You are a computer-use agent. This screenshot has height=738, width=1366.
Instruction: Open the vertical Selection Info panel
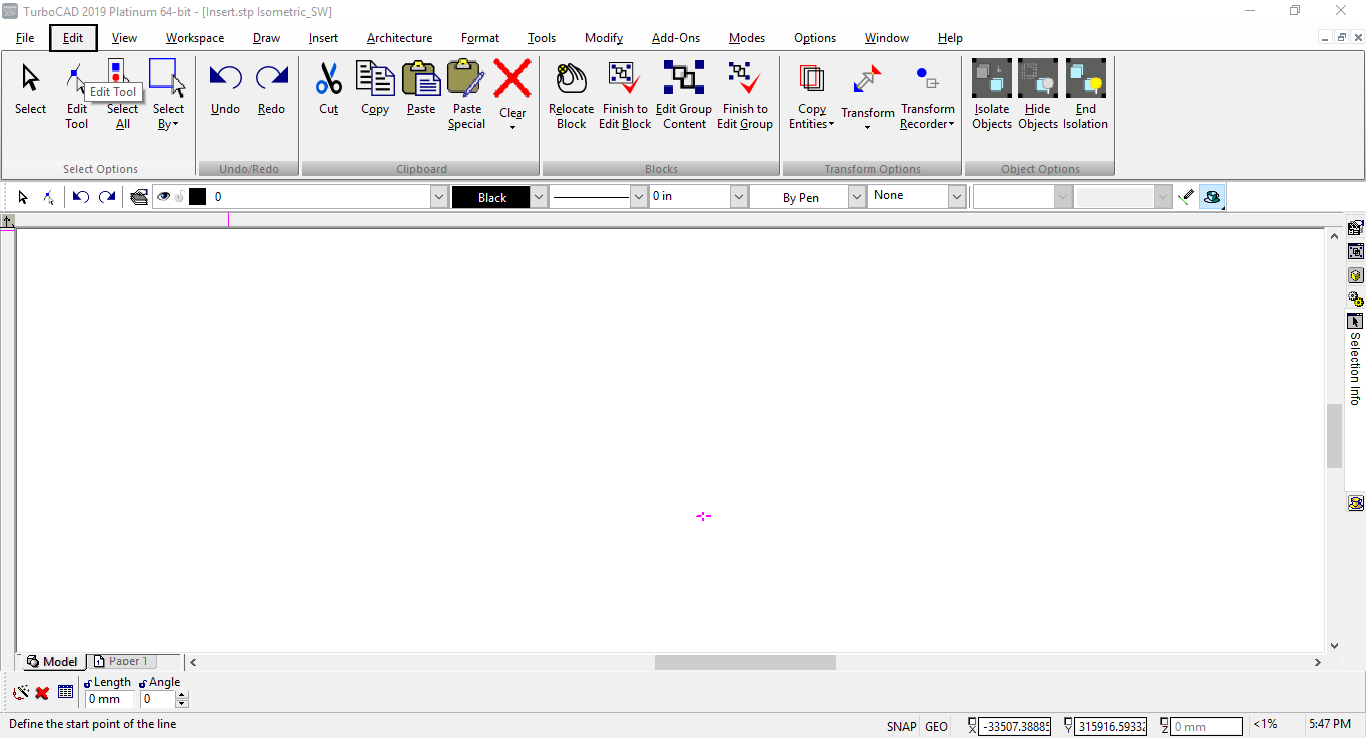point(1355,360)
